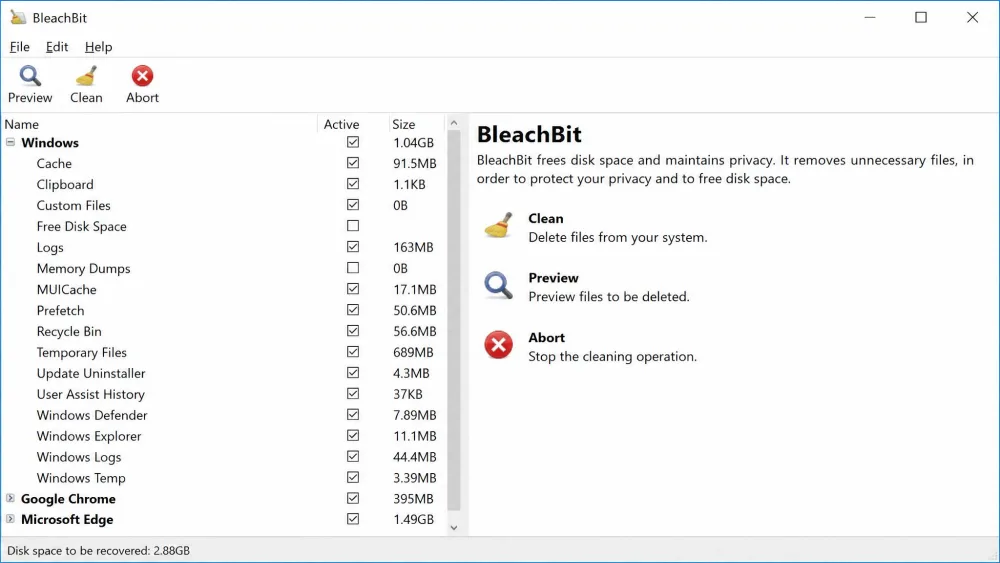Uncheck the Windows Temp checkbox

tap(353, 478)
